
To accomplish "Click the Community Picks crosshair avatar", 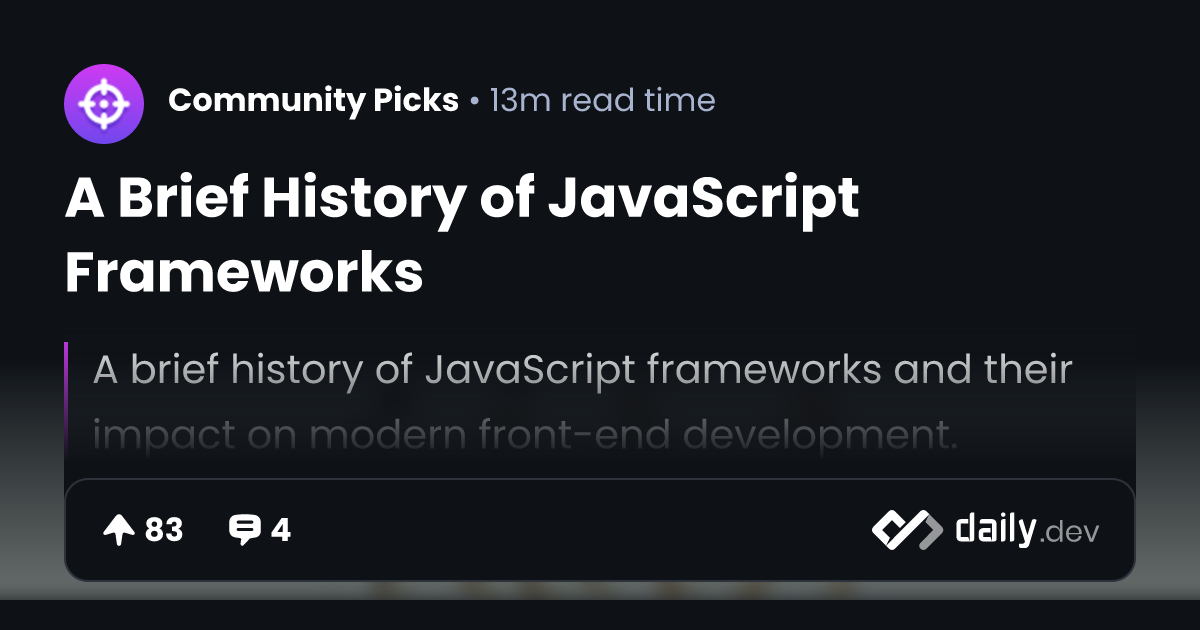I will (104, 101).
